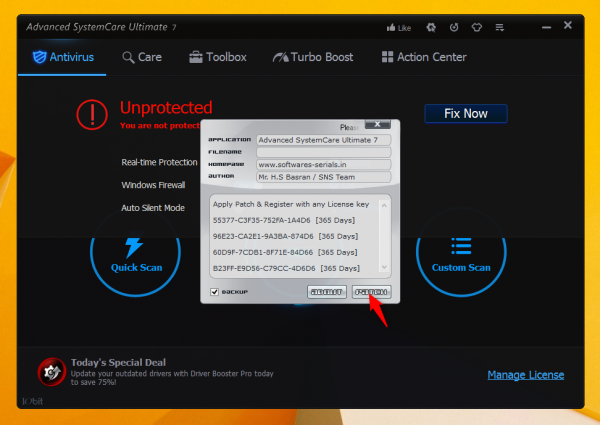The image size is (600, 425).
Task: Click the Homepage field
Action: [324, 164]
